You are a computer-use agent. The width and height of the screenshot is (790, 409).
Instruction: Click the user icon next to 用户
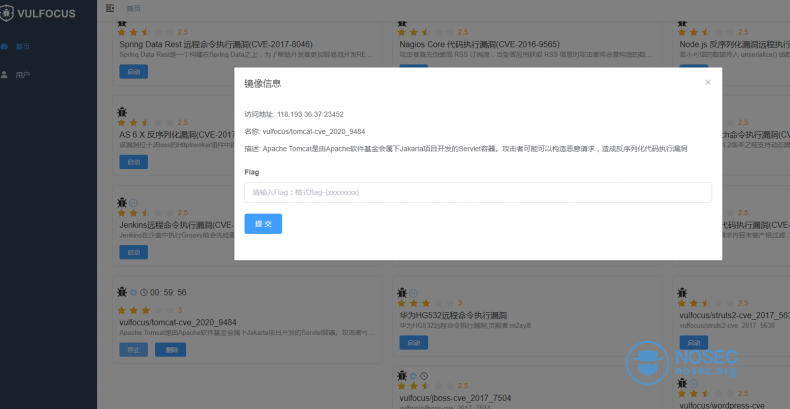[x=5, y=75]
